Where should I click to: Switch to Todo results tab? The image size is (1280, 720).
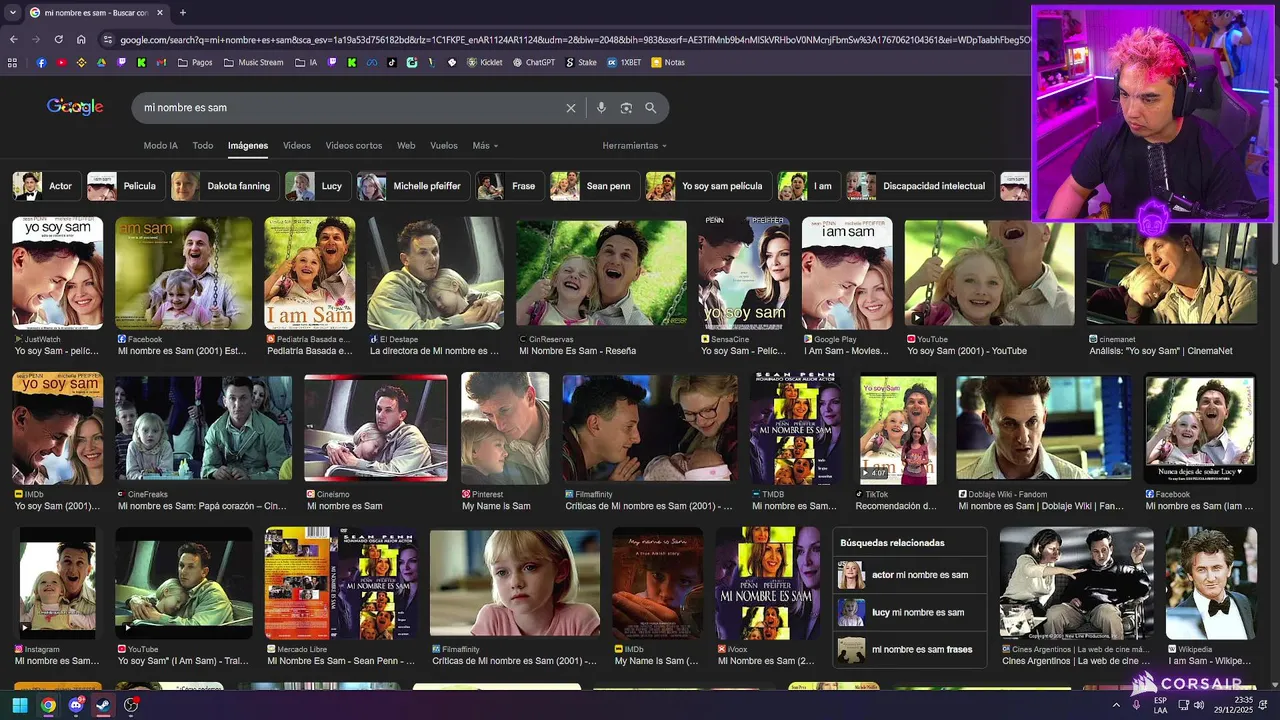203,145
